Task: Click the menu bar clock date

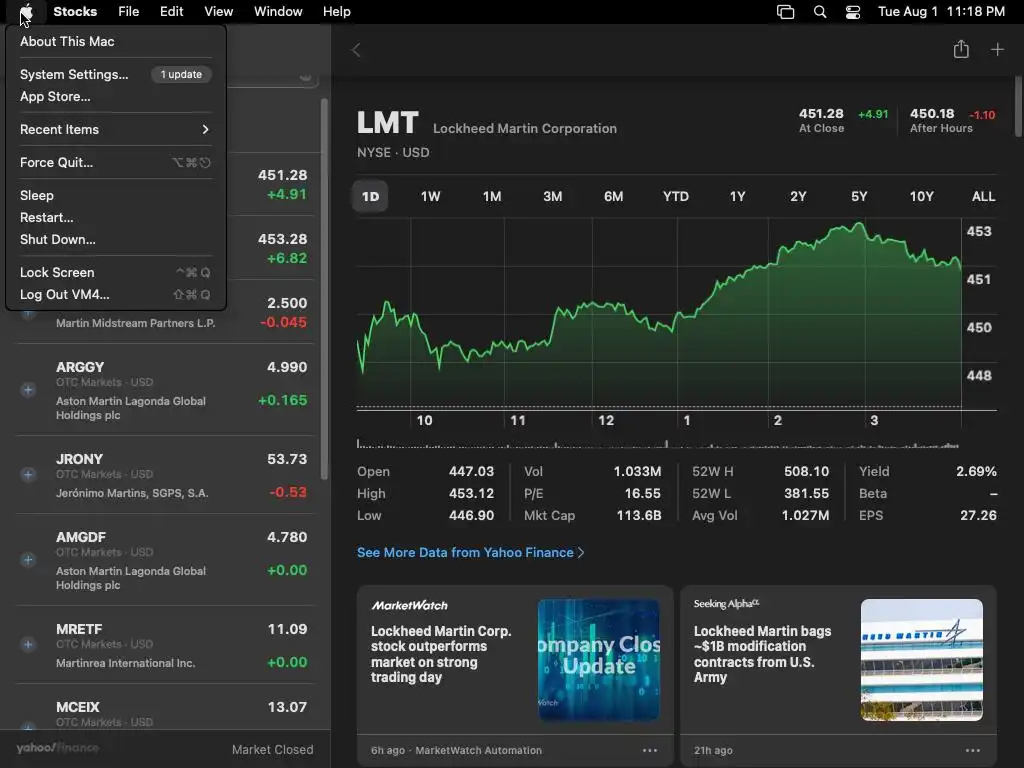Action: coord(941,12)
